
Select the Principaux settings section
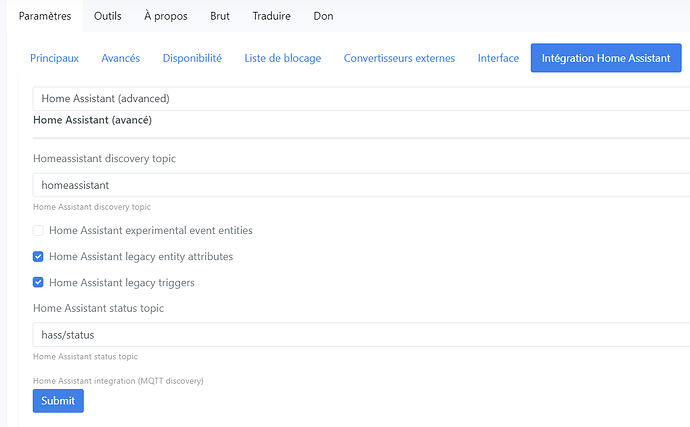point(54,58)
